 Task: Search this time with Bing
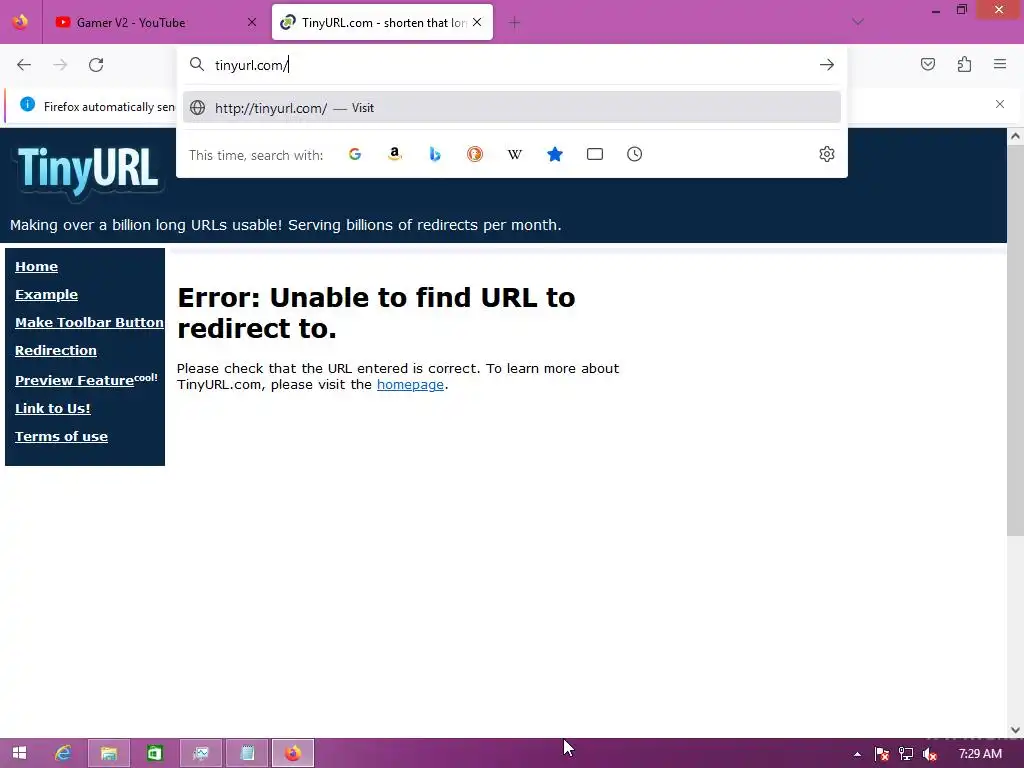pyautogui.click(x=435, y=154)
